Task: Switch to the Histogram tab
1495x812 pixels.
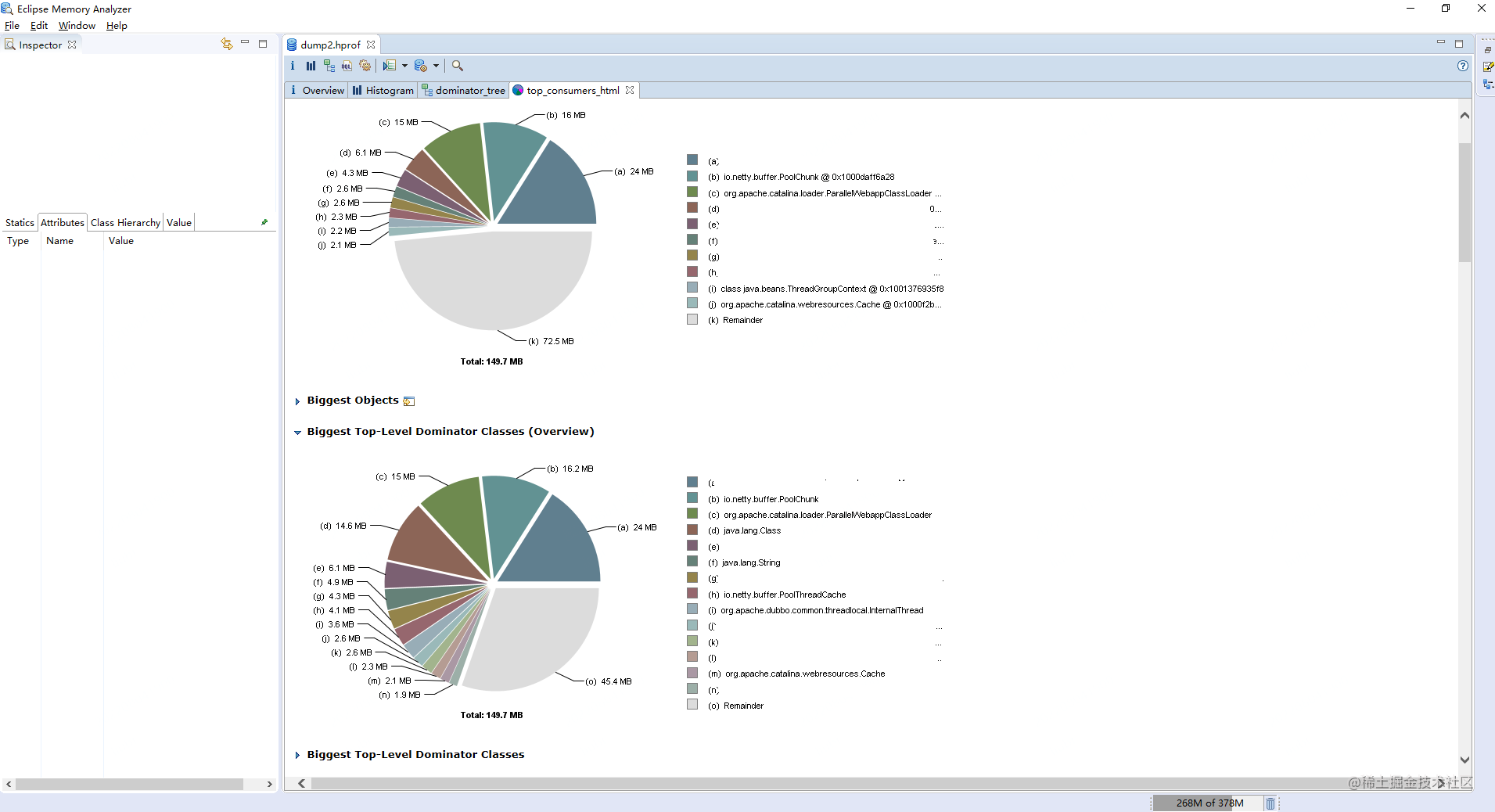Action: pyautogui.click(x=383, y=90)
